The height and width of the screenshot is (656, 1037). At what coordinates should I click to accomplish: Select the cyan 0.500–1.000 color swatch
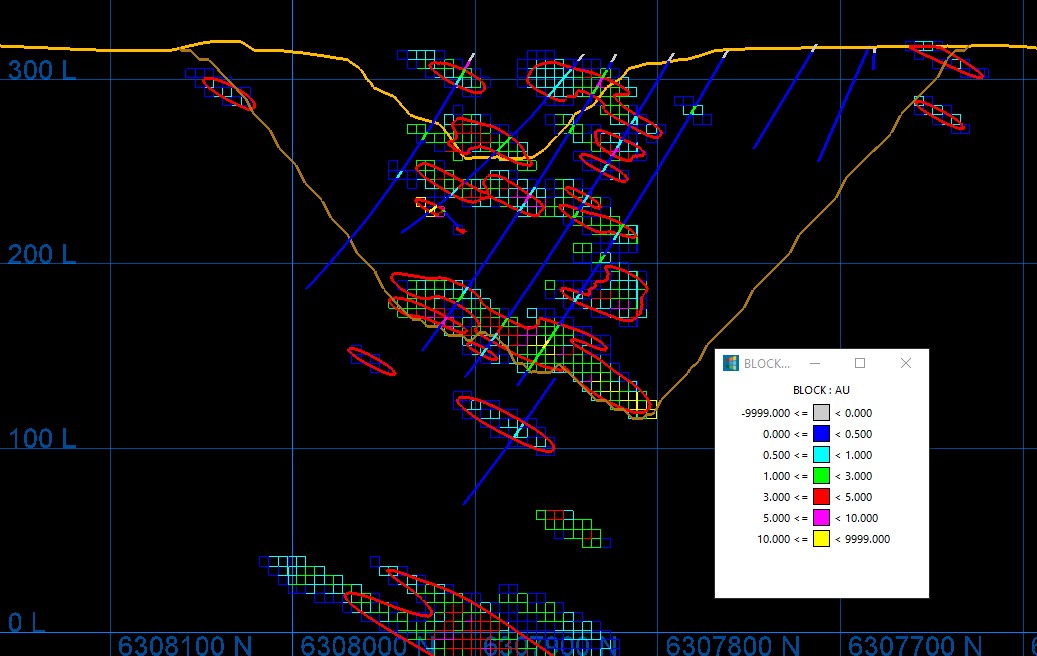pos(821,455)
